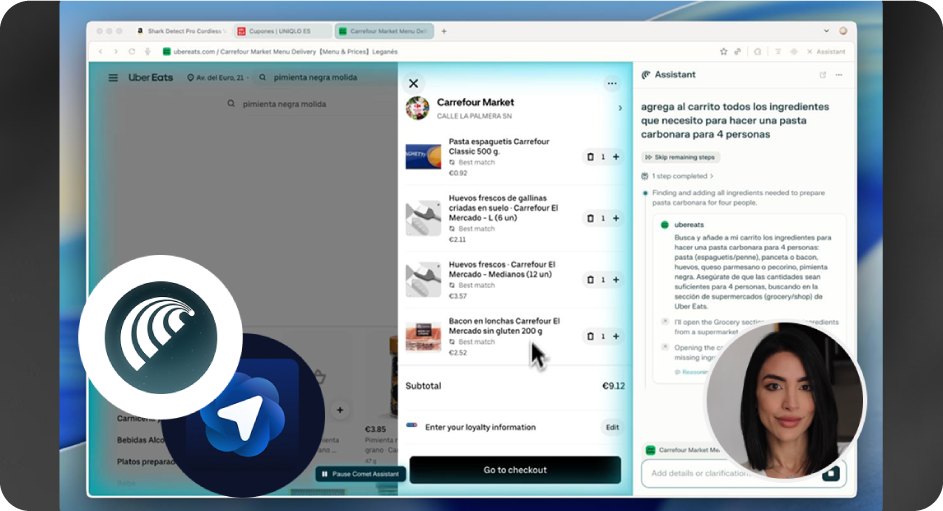Remove Pasta espaguetis Carrefour Classic with trash icon

click(590, 157)
